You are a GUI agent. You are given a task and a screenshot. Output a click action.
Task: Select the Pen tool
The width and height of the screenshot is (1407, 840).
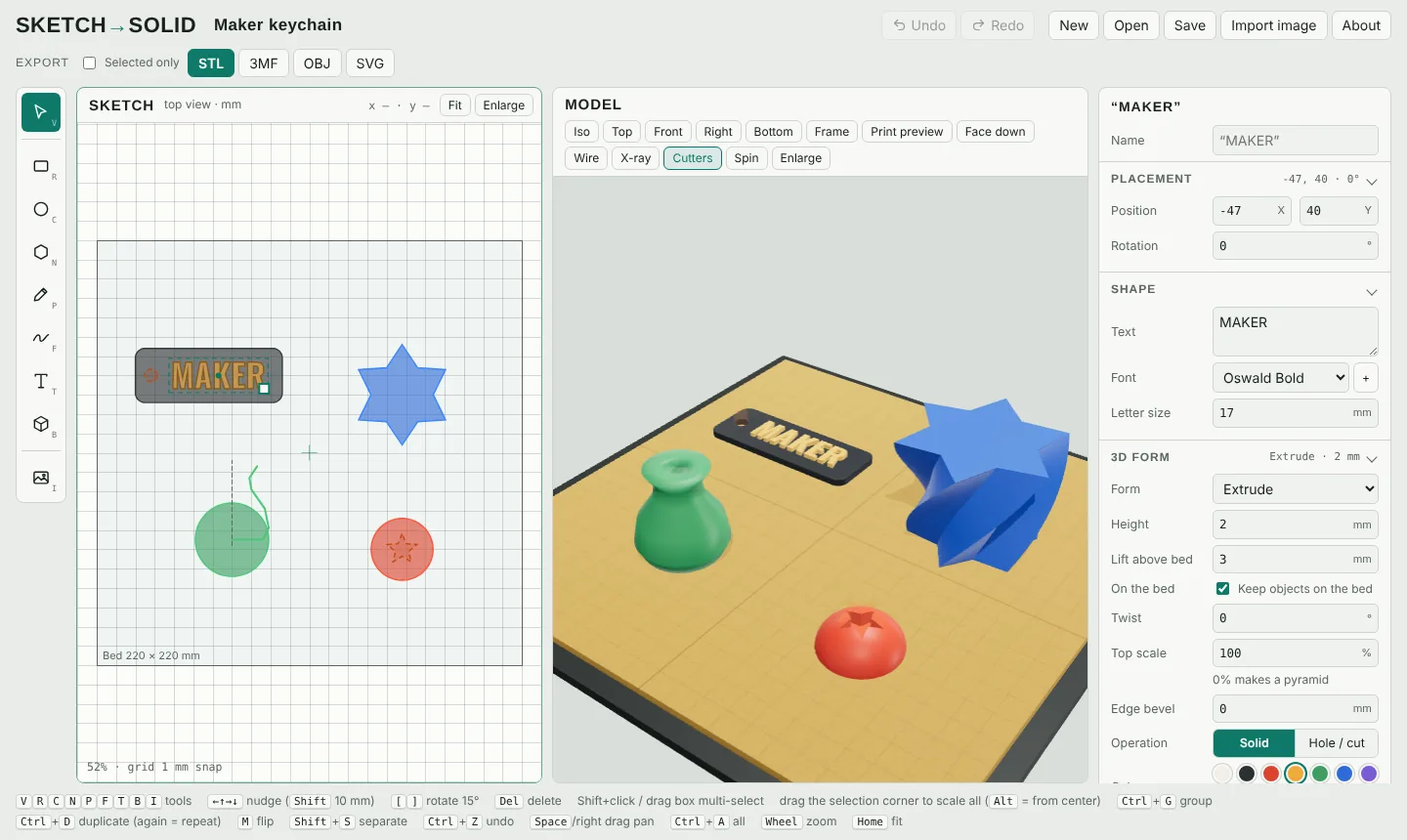click(x=41, y=295)
